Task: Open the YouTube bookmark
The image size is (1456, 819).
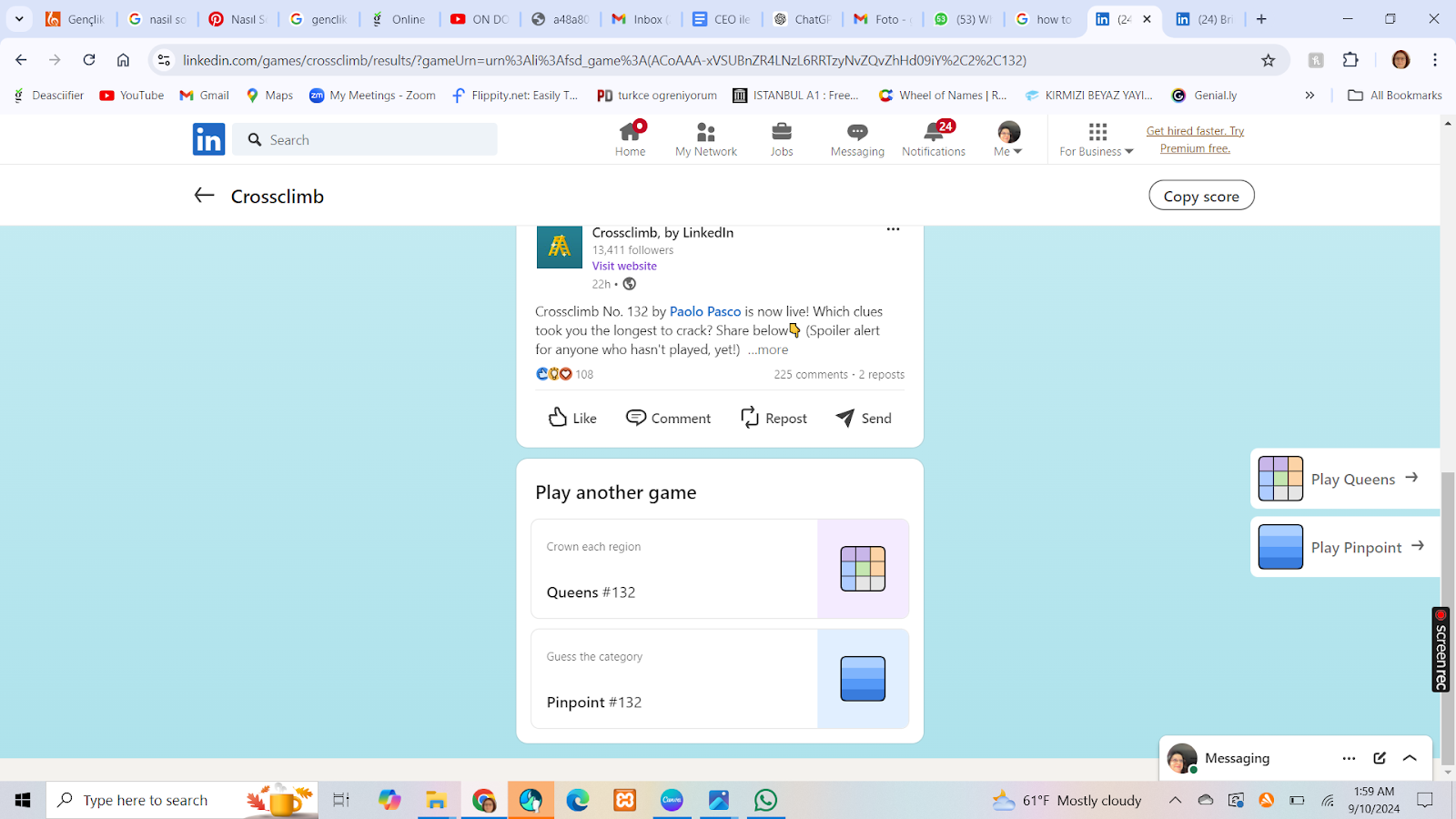Action: point(132,95)
